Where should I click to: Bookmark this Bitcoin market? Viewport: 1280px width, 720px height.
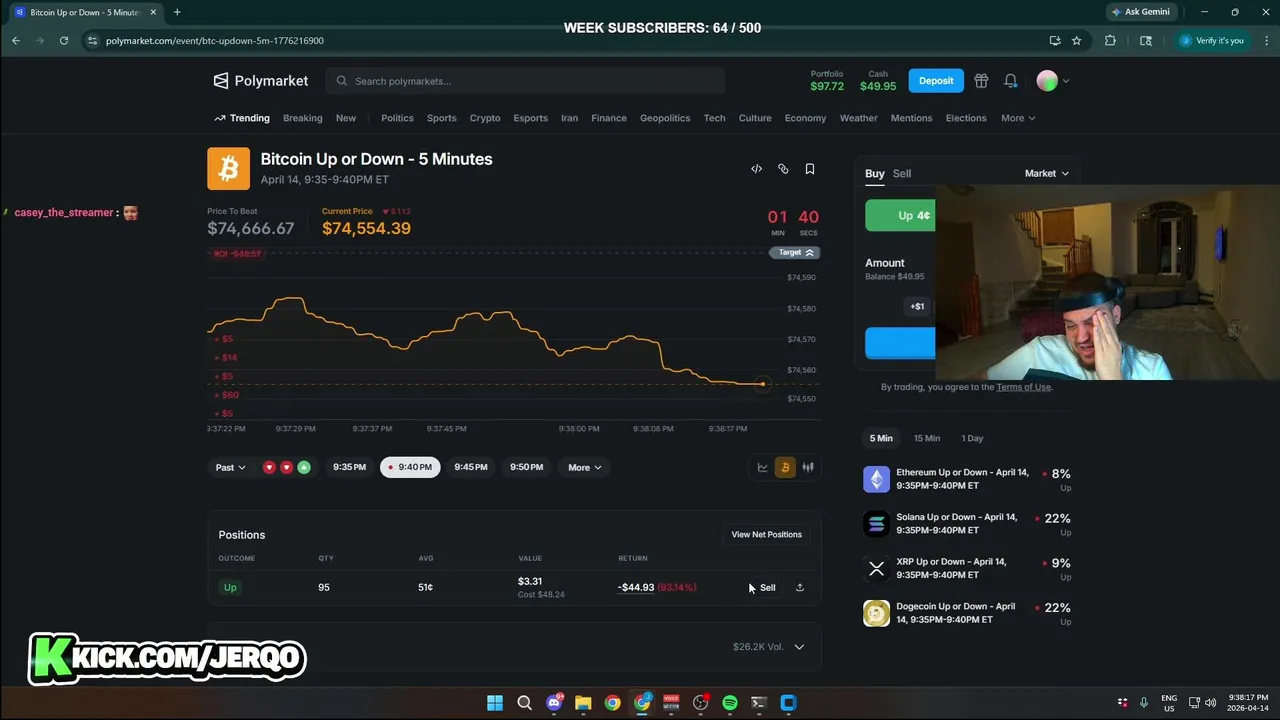pyautogui.click(x=810, y=169)
